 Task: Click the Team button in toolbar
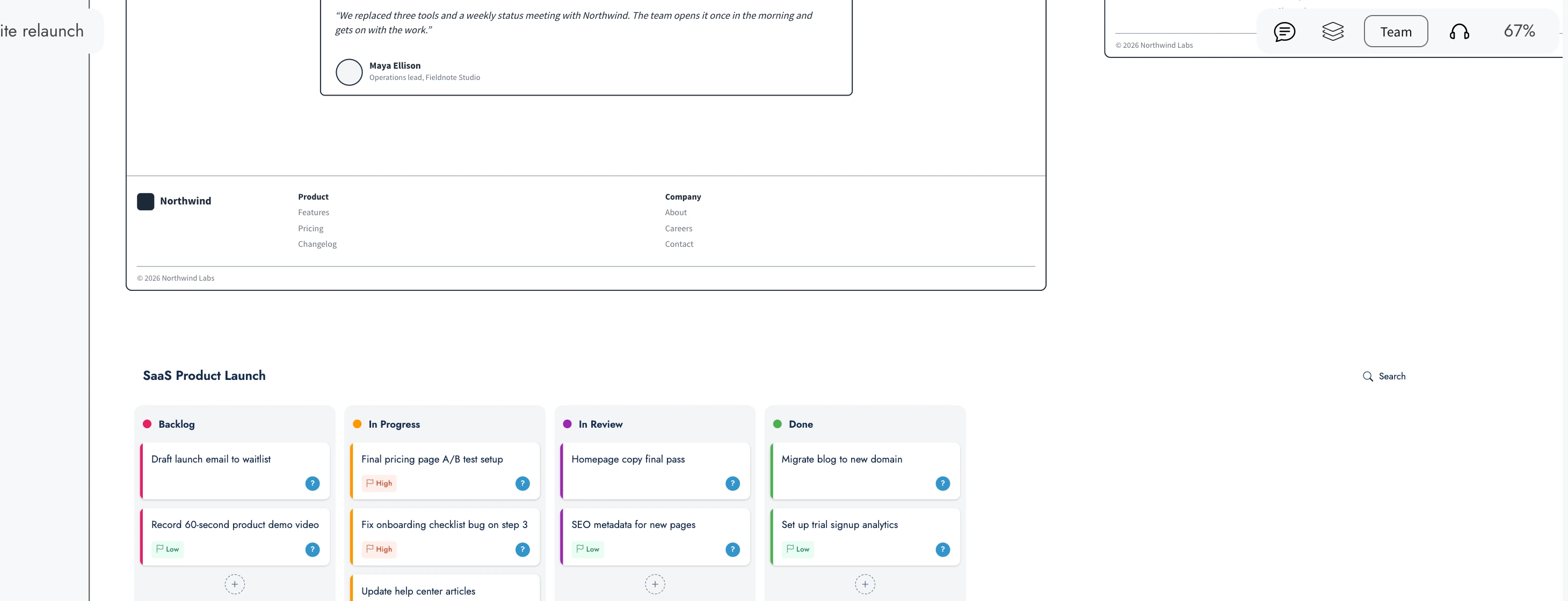(1396, 32)
